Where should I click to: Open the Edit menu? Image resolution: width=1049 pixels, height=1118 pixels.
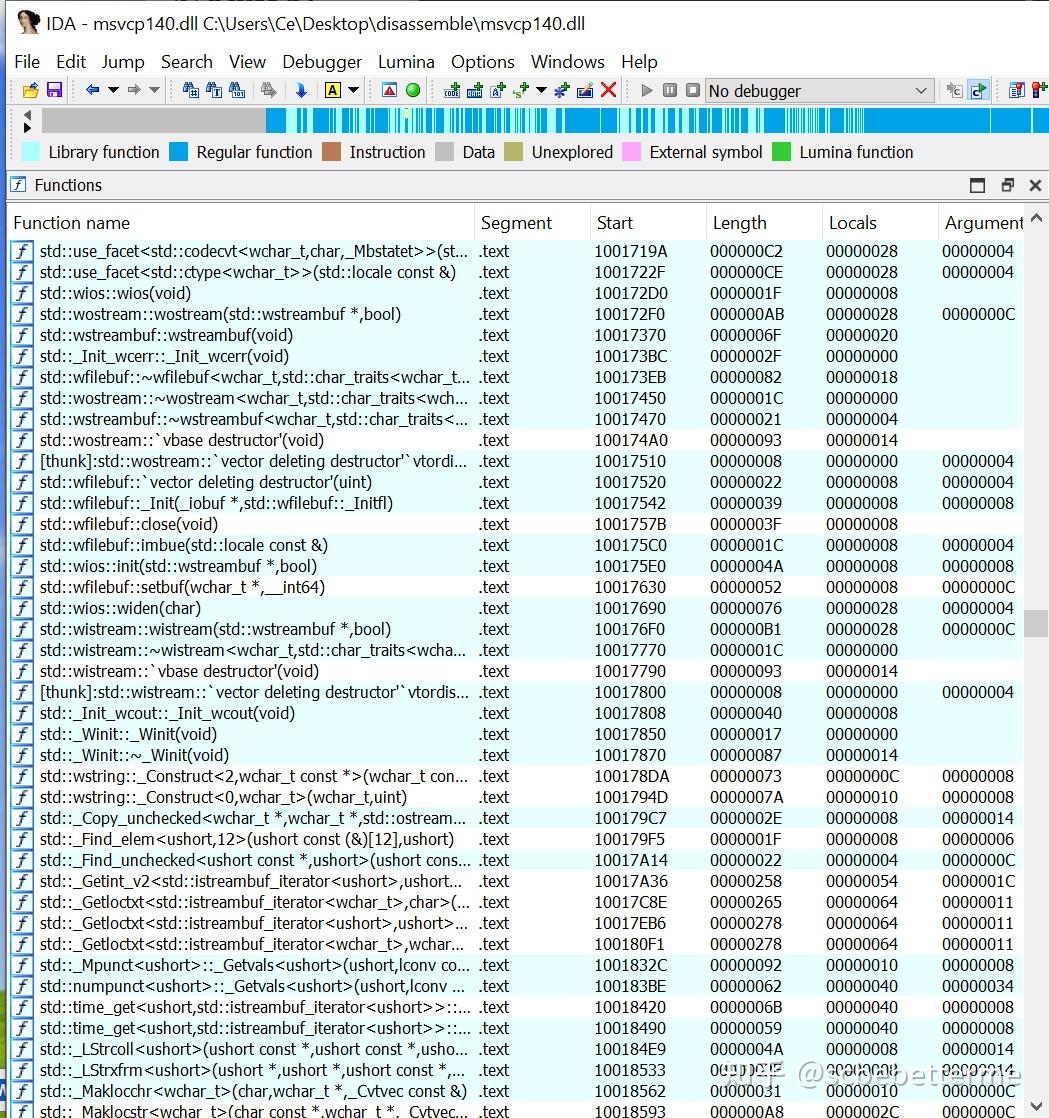pyautogui.click(x=71, y=62)
